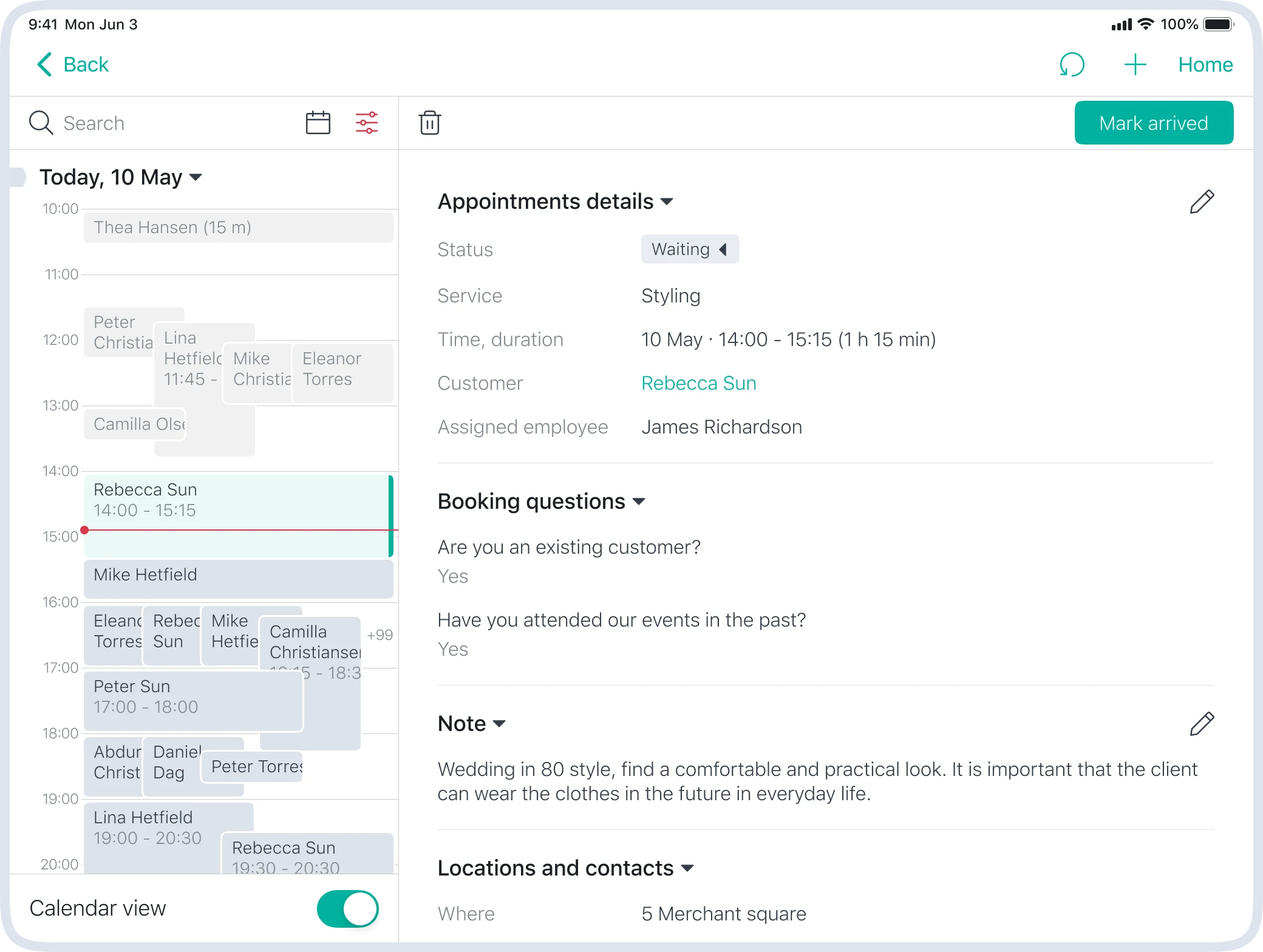The width and height of the screenshot is (1263, 952).
Task: Open customer Rebecca Sun link
Action: (699, 383)
